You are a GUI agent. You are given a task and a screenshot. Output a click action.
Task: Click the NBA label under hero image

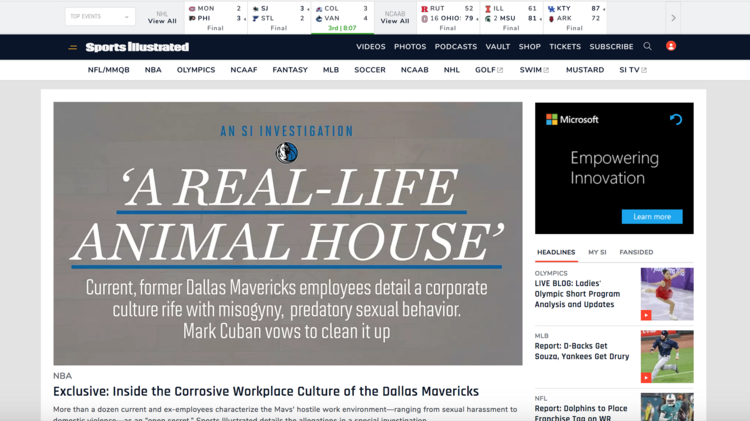(x=63, y=376)
